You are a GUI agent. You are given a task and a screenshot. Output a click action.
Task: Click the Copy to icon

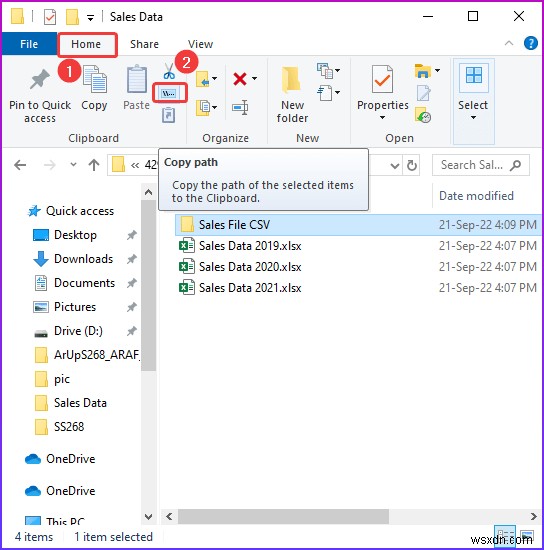202,107
